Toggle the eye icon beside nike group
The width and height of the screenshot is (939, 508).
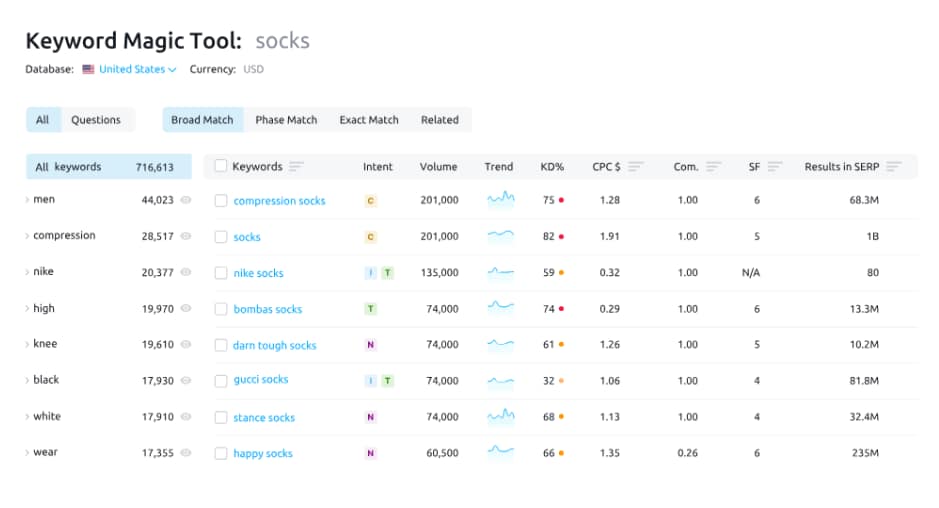click(185, 272)
